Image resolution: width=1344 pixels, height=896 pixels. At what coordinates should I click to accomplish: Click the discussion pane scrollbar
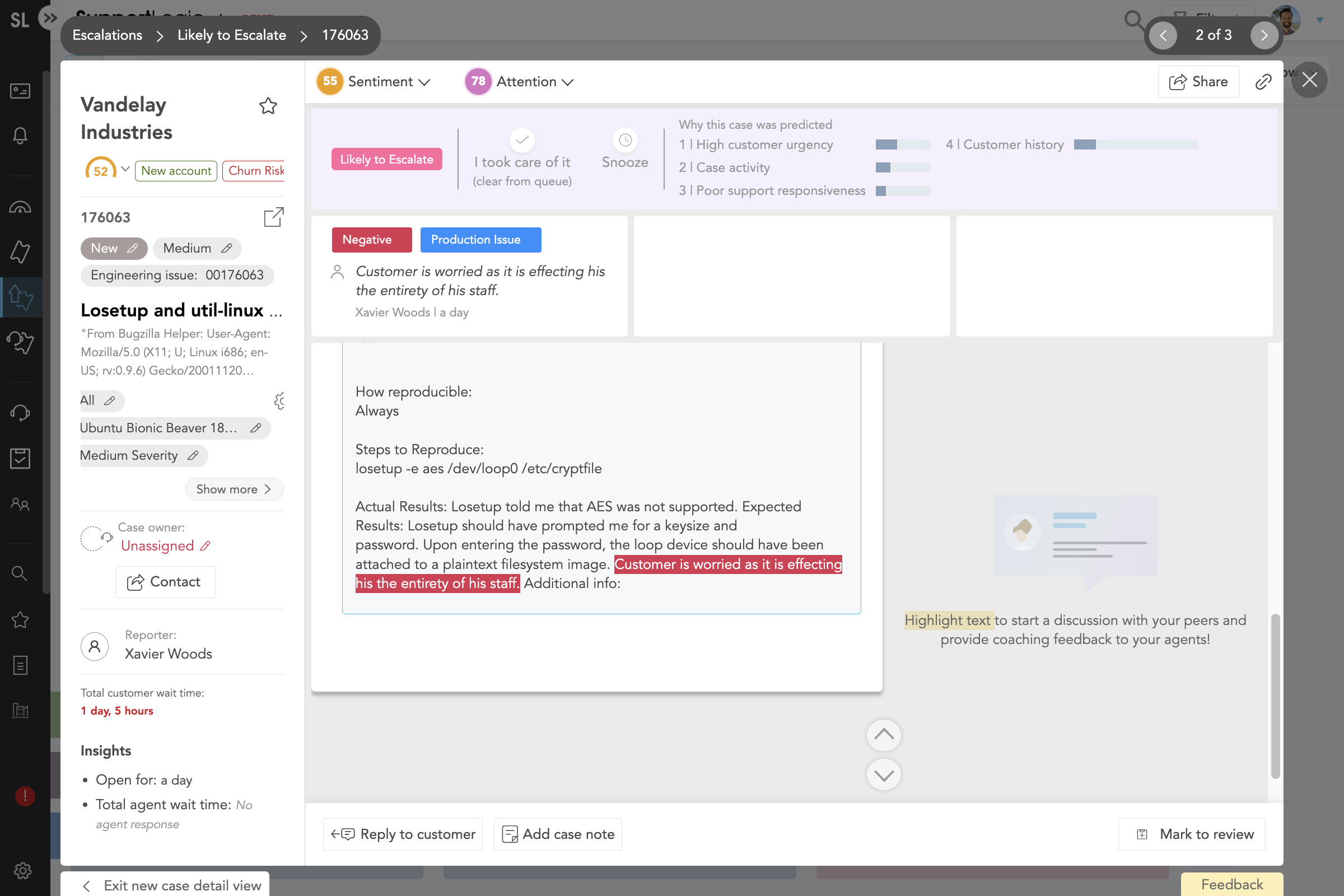[x=1275, y=696]
